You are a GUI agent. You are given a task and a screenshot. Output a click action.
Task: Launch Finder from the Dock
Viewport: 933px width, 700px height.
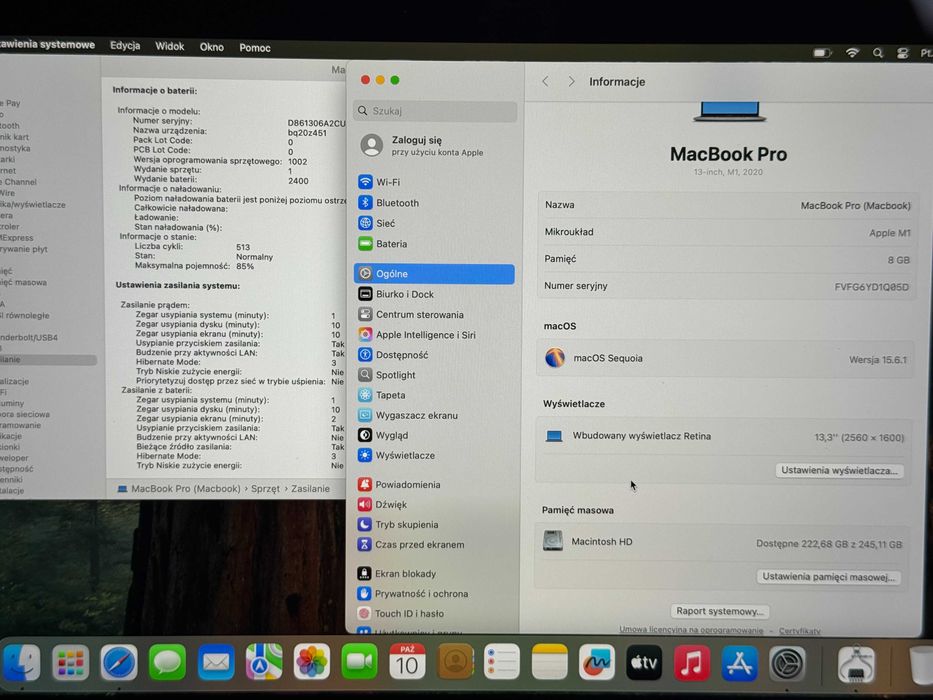[x=21, y=662]
